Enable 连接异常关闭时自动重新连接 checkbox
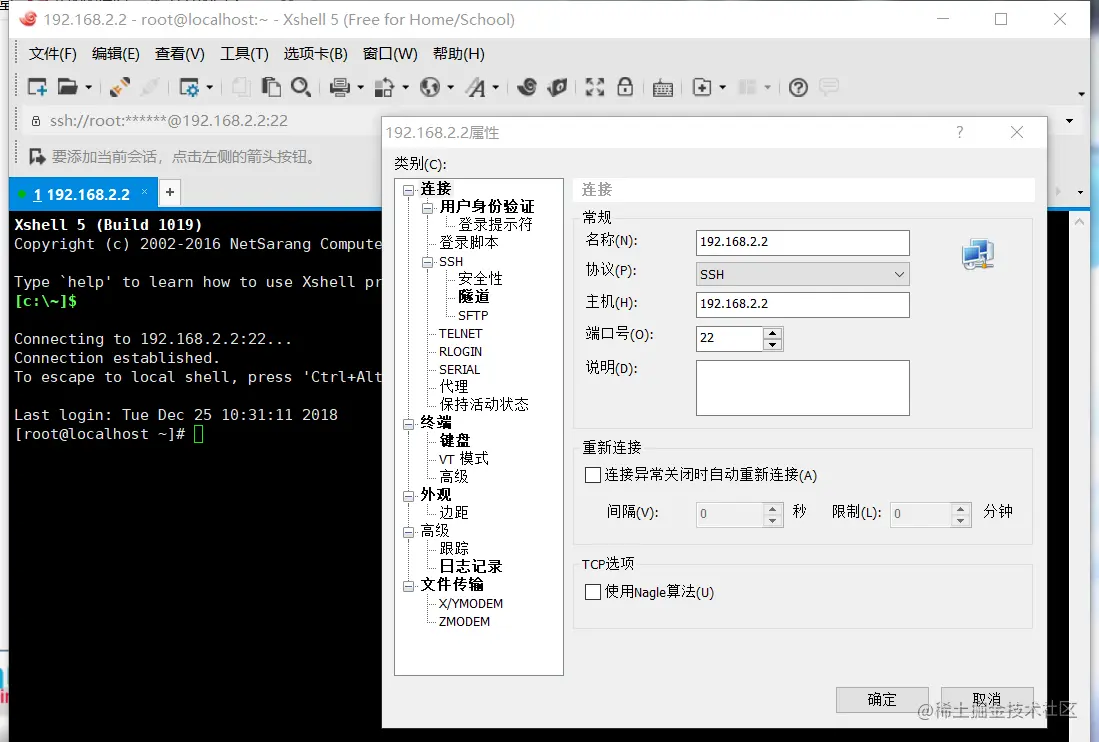The width and height of the screenshot is (1099, 742). click(x=593, y=475)
